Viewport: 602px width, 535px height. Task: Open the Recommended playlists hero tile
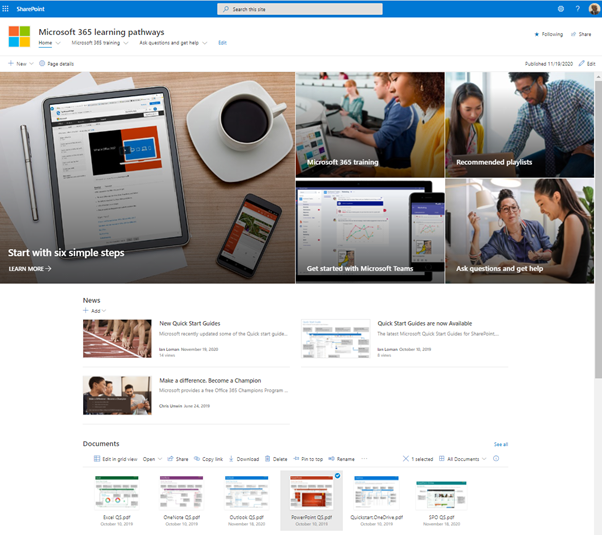(519, 124)
